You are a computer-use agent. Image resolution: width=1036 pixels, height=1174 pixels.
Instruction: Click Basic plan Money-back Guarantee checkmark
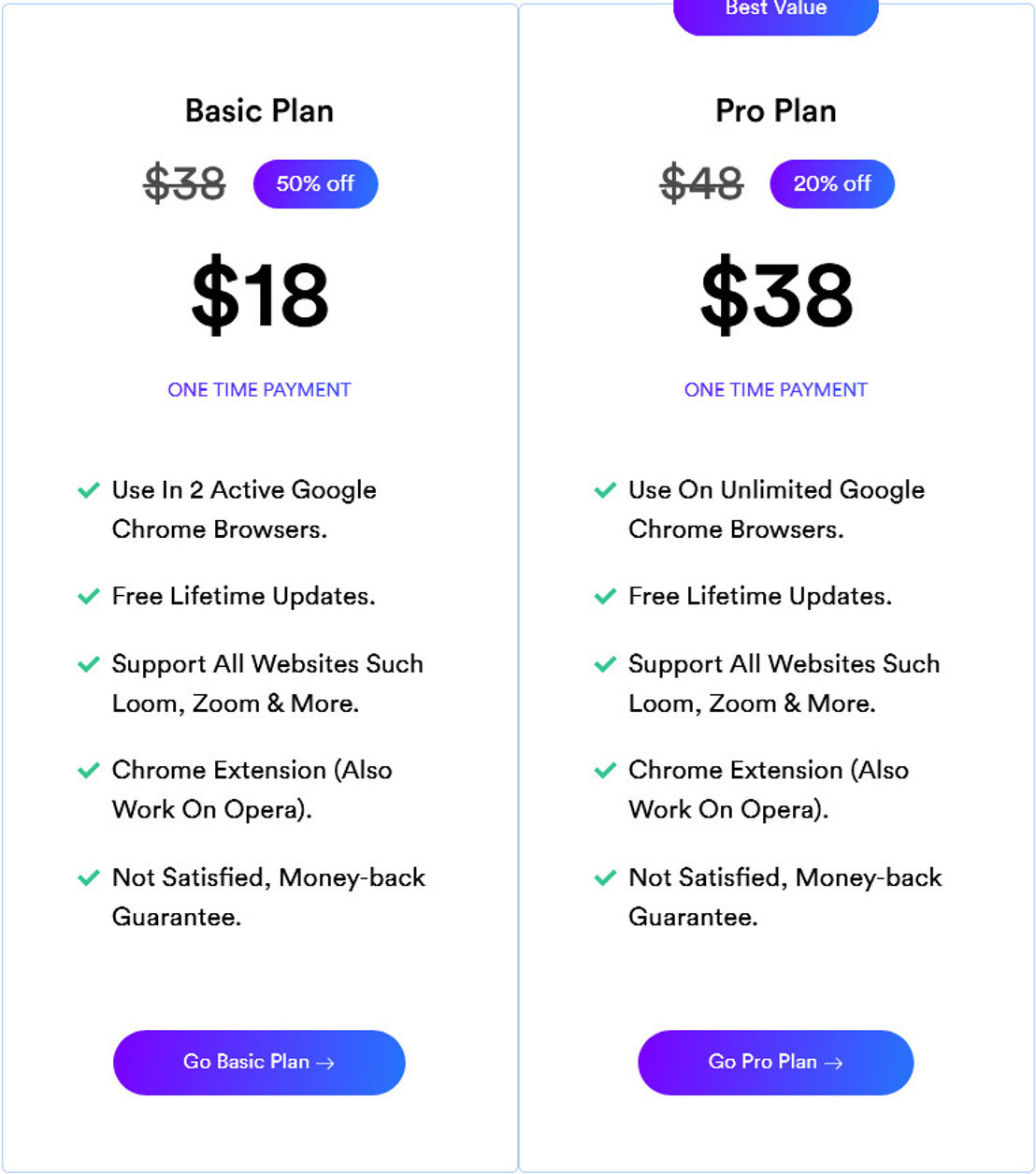click(89, 877)
